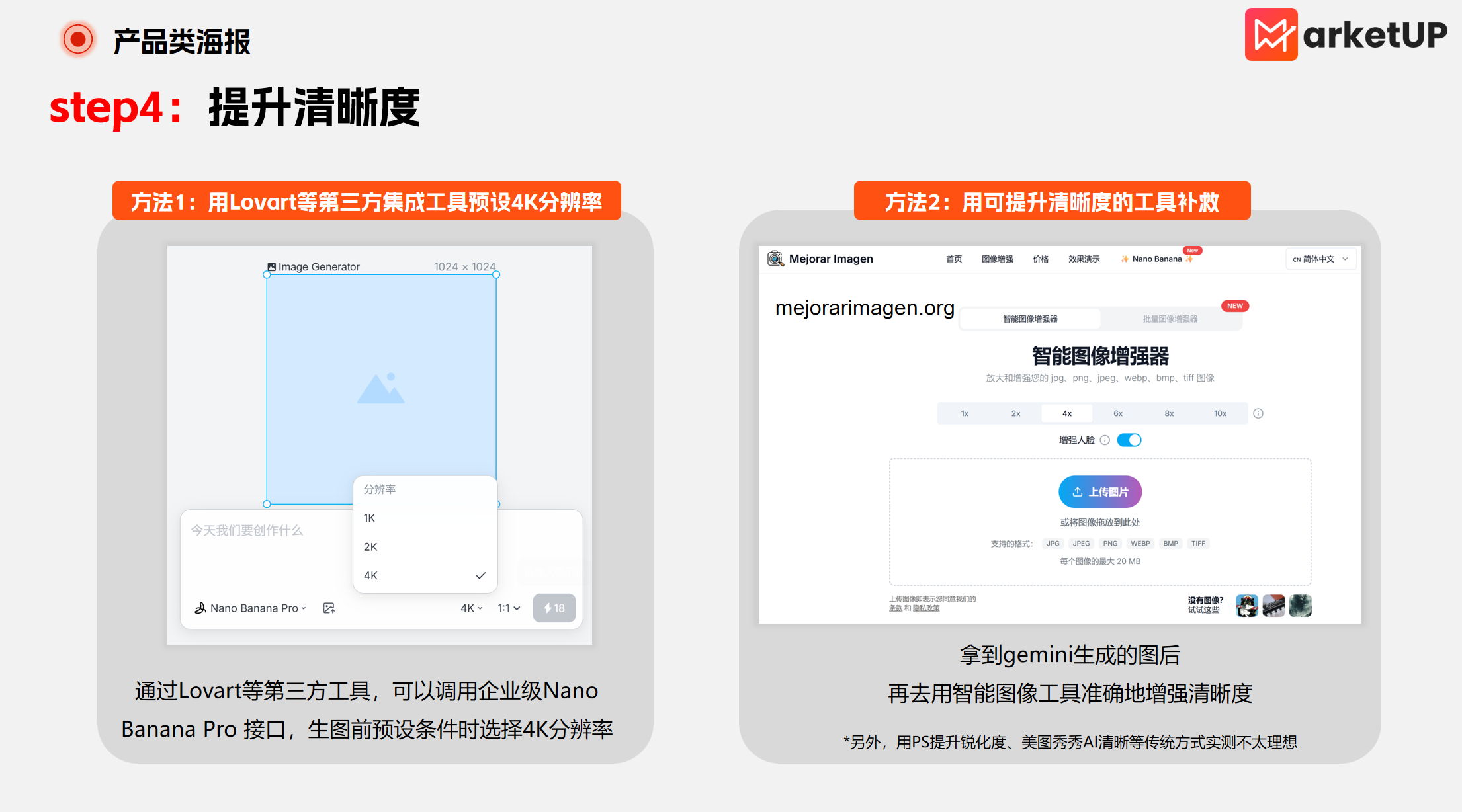Open the 隐私政策 privacy policy link
The height and width of the screenshot is (812, 1462).
926,608
